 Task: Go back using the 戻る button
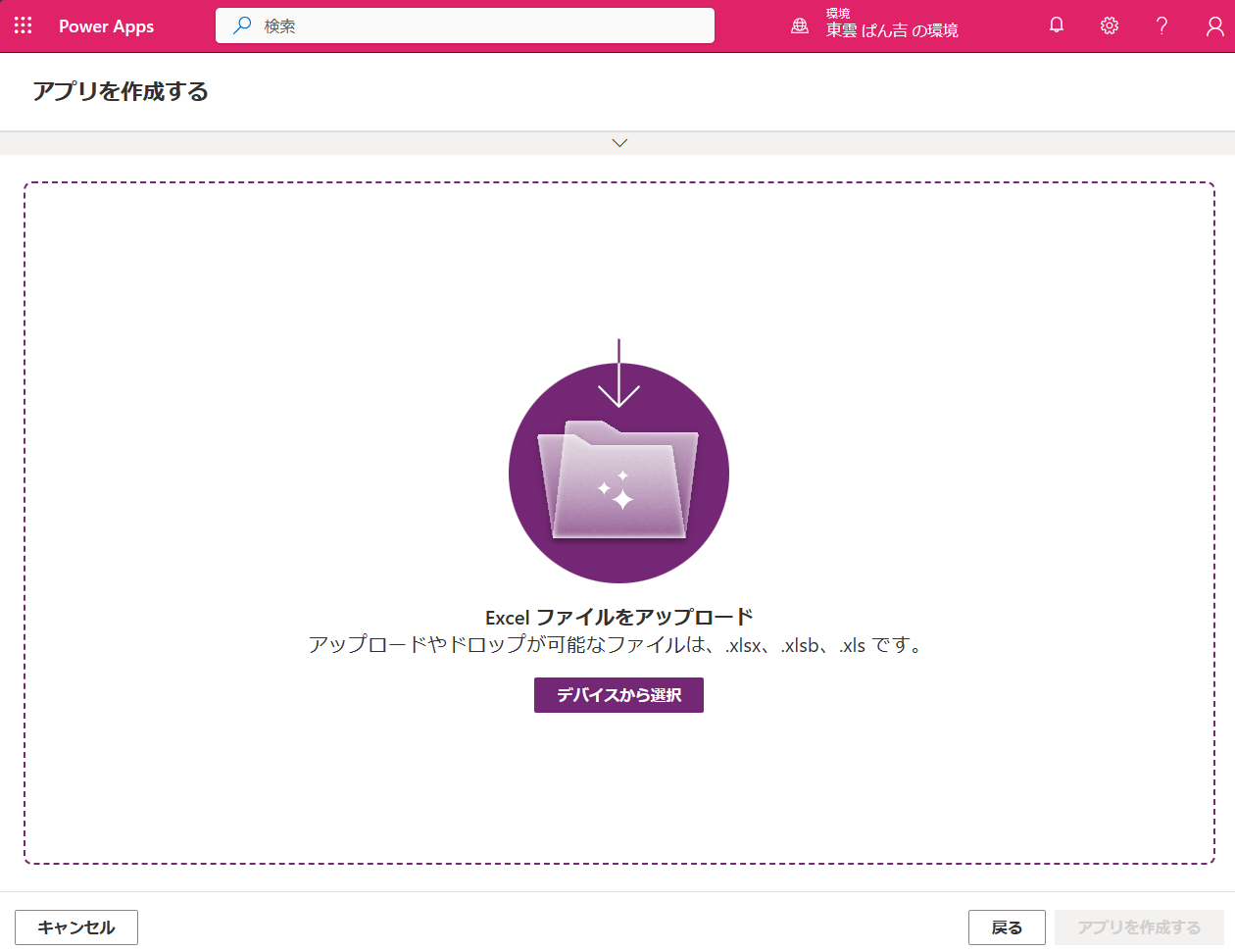point(1007,927)
